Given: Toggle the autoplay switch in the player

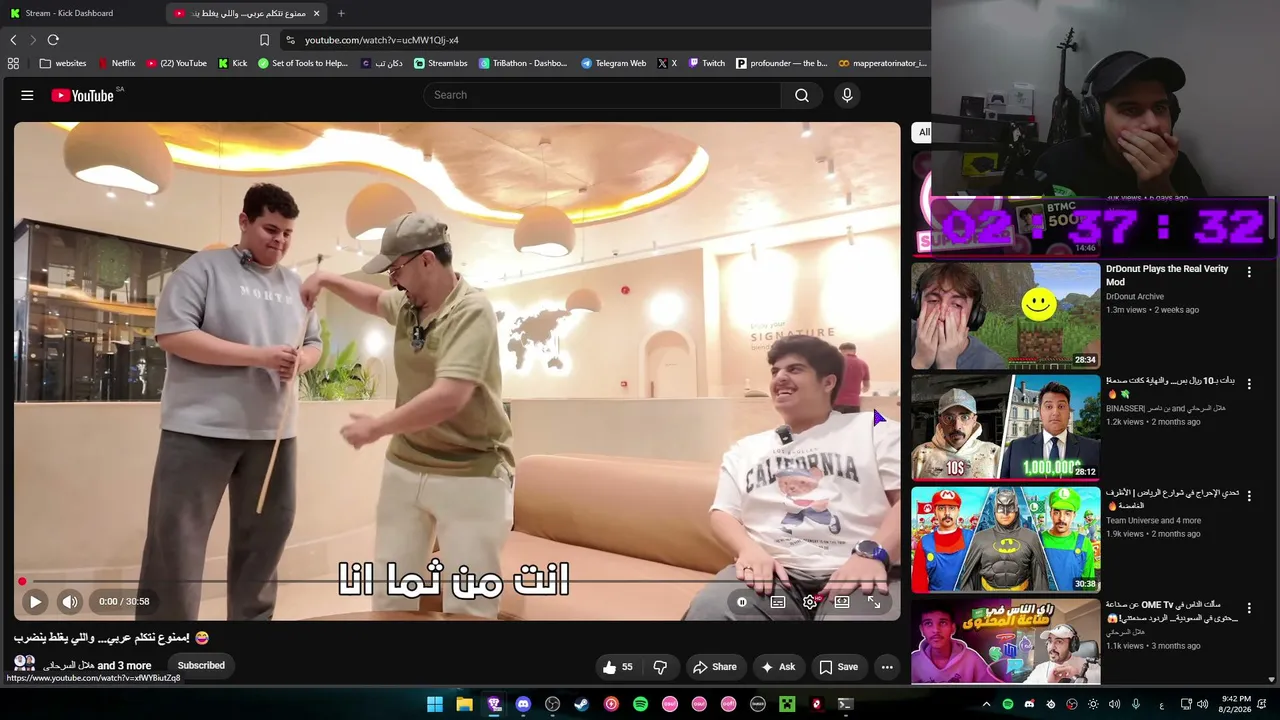Looking at the screenshot, I should [x=742, y=602].
